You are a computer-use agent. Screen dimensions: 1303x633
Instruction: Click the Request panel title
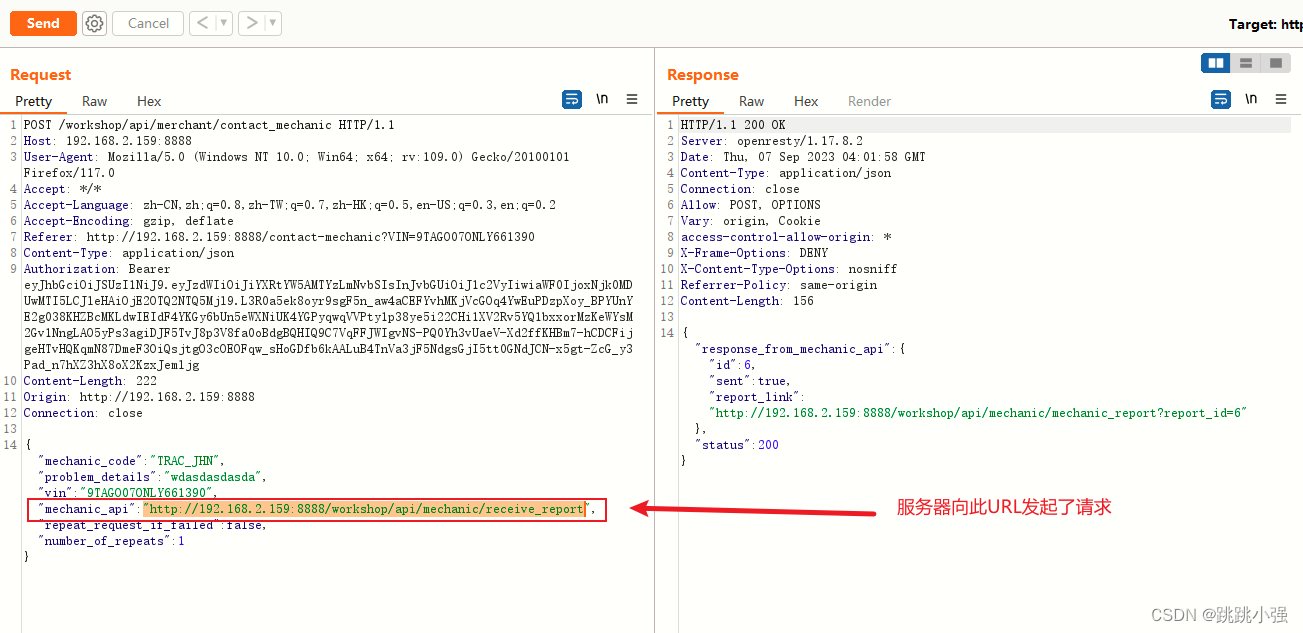pos(41,75)
